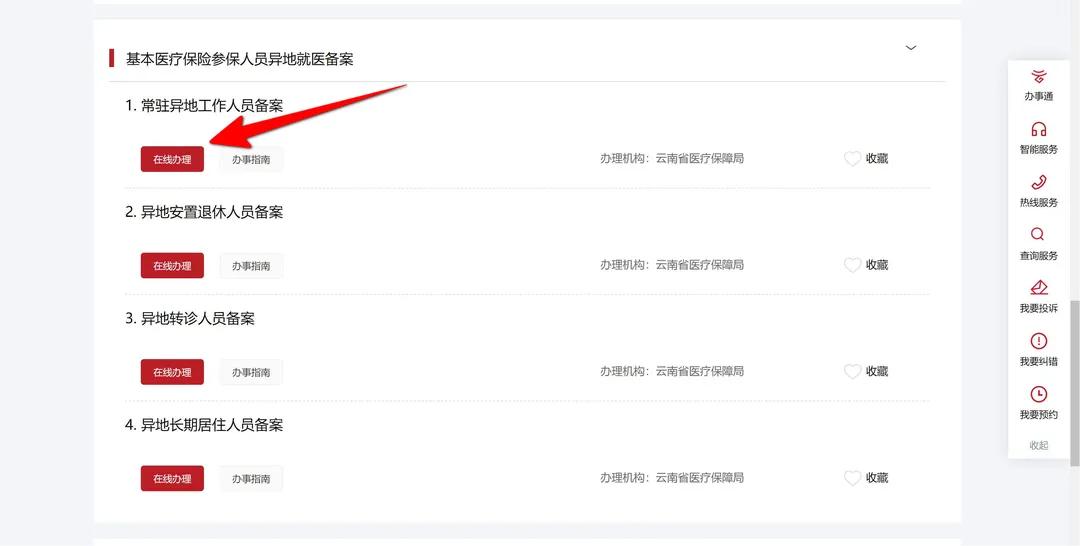Viewport: 1080px width, 546px height.
Task: Click 在线办理 for 异地长期居住人员备案
Action: (x=172, y=479)
